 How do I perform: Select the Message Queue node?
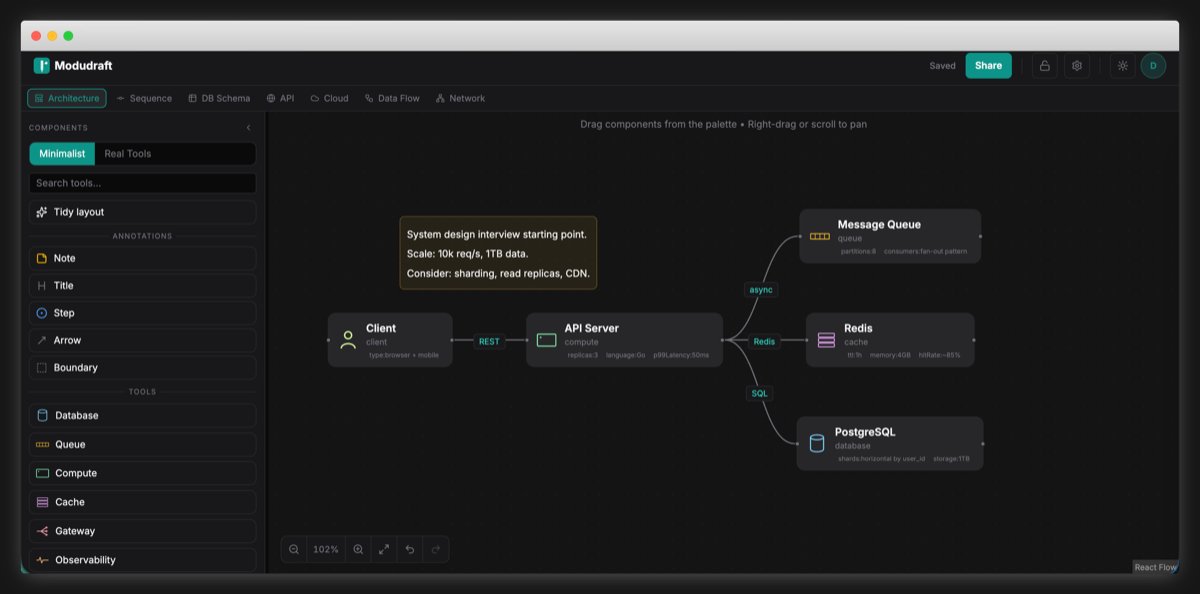890,236
